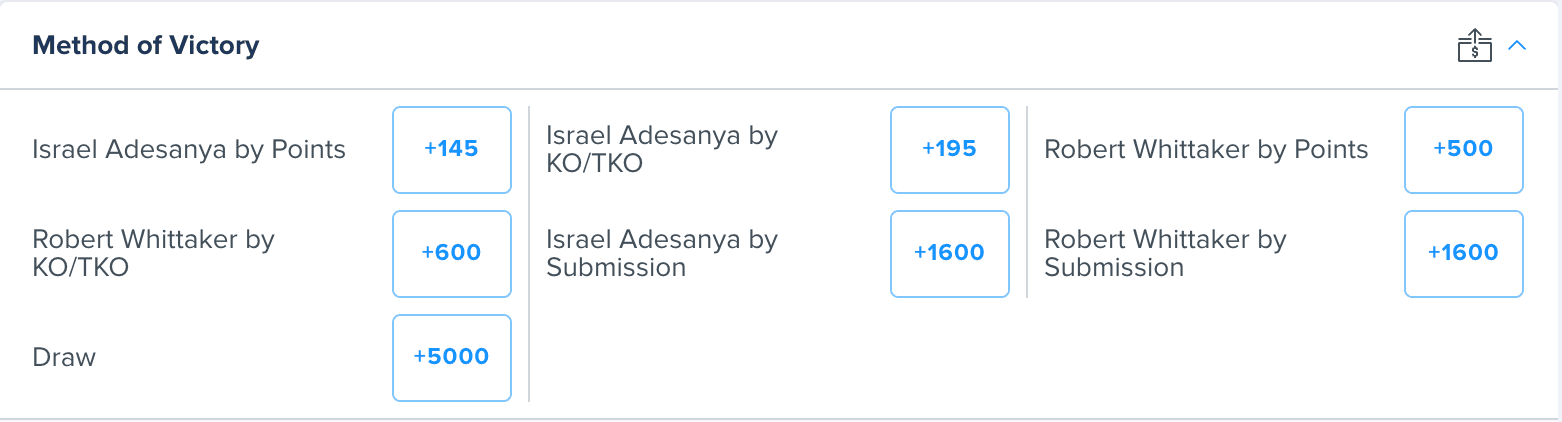
Task: Choose Robert Whittaker by KO/TKO +600 odds
Action: pos(452,254)
